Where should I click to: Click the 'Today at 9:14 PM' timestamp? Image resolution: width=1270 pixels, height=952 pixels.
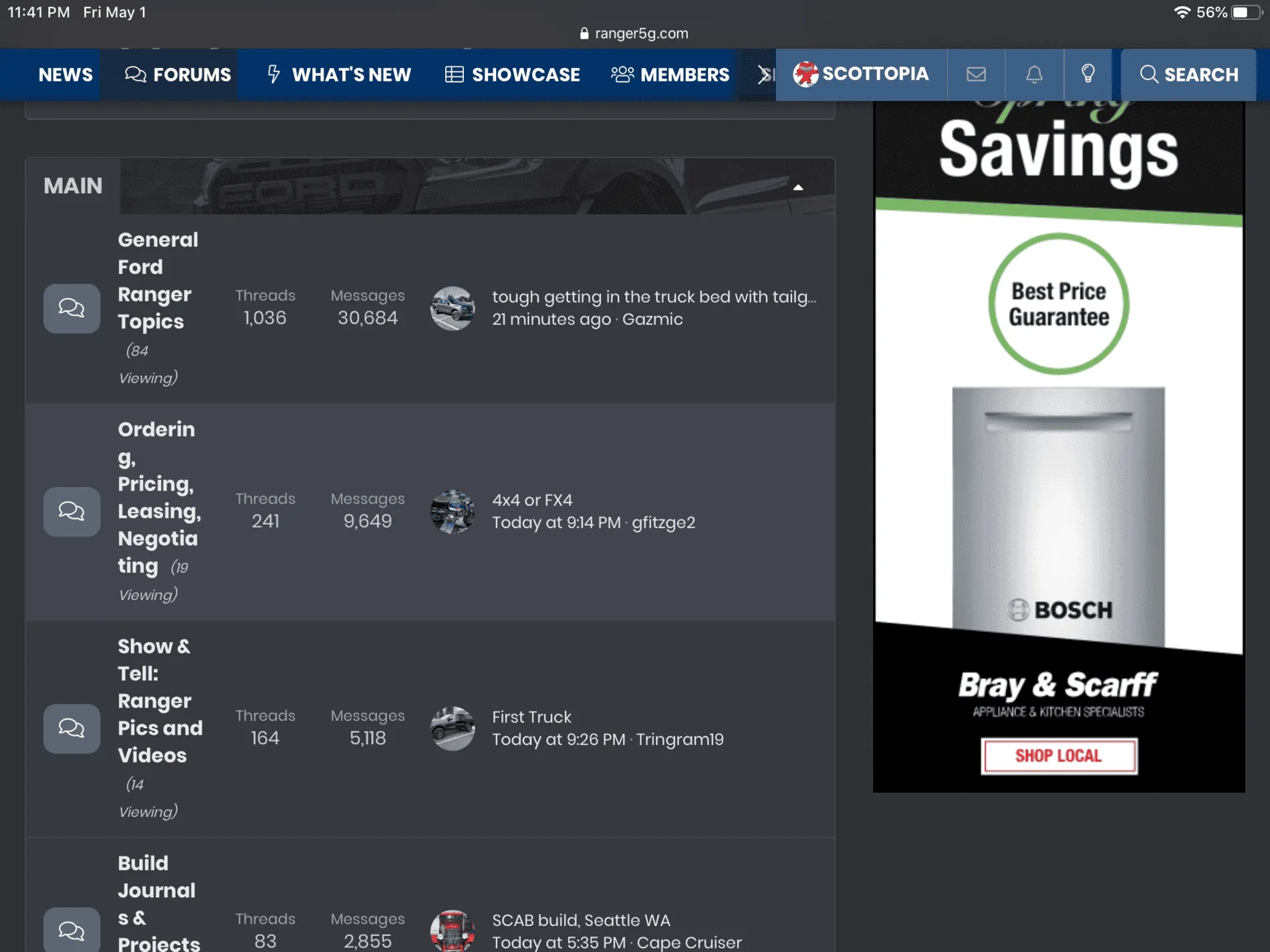[x=556, y=522]
